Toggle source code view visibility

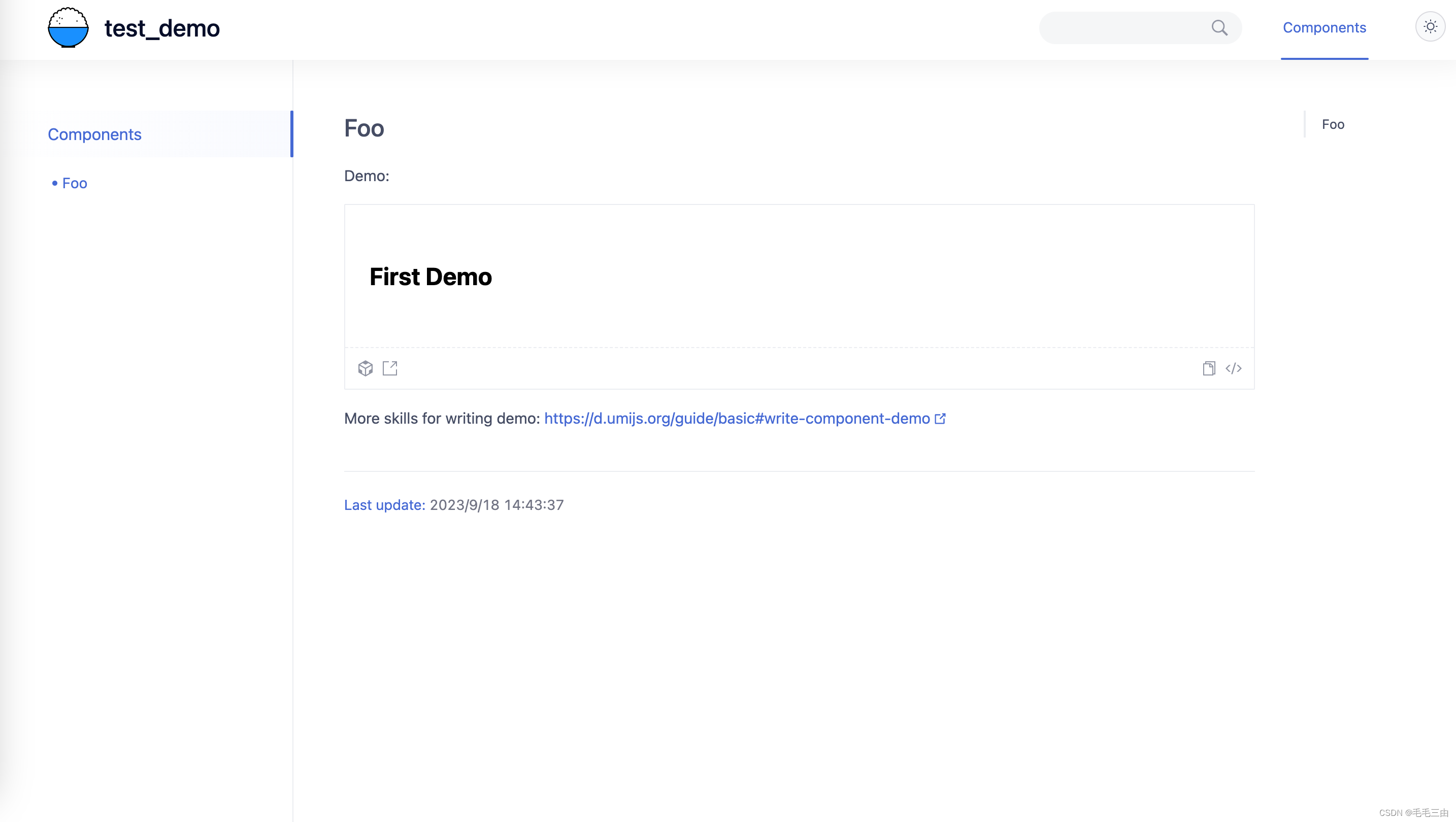pyautogui.click(x=1234, y=367)
